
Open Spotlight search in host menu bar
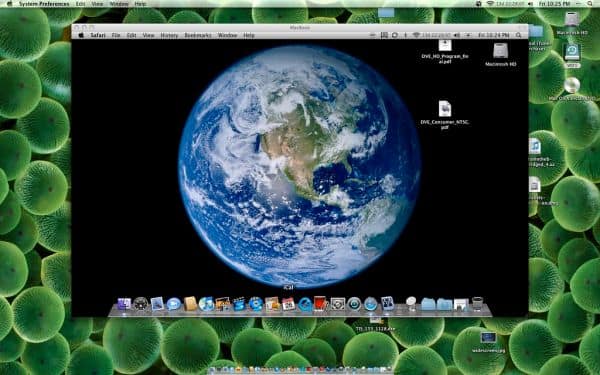(590, 4)
